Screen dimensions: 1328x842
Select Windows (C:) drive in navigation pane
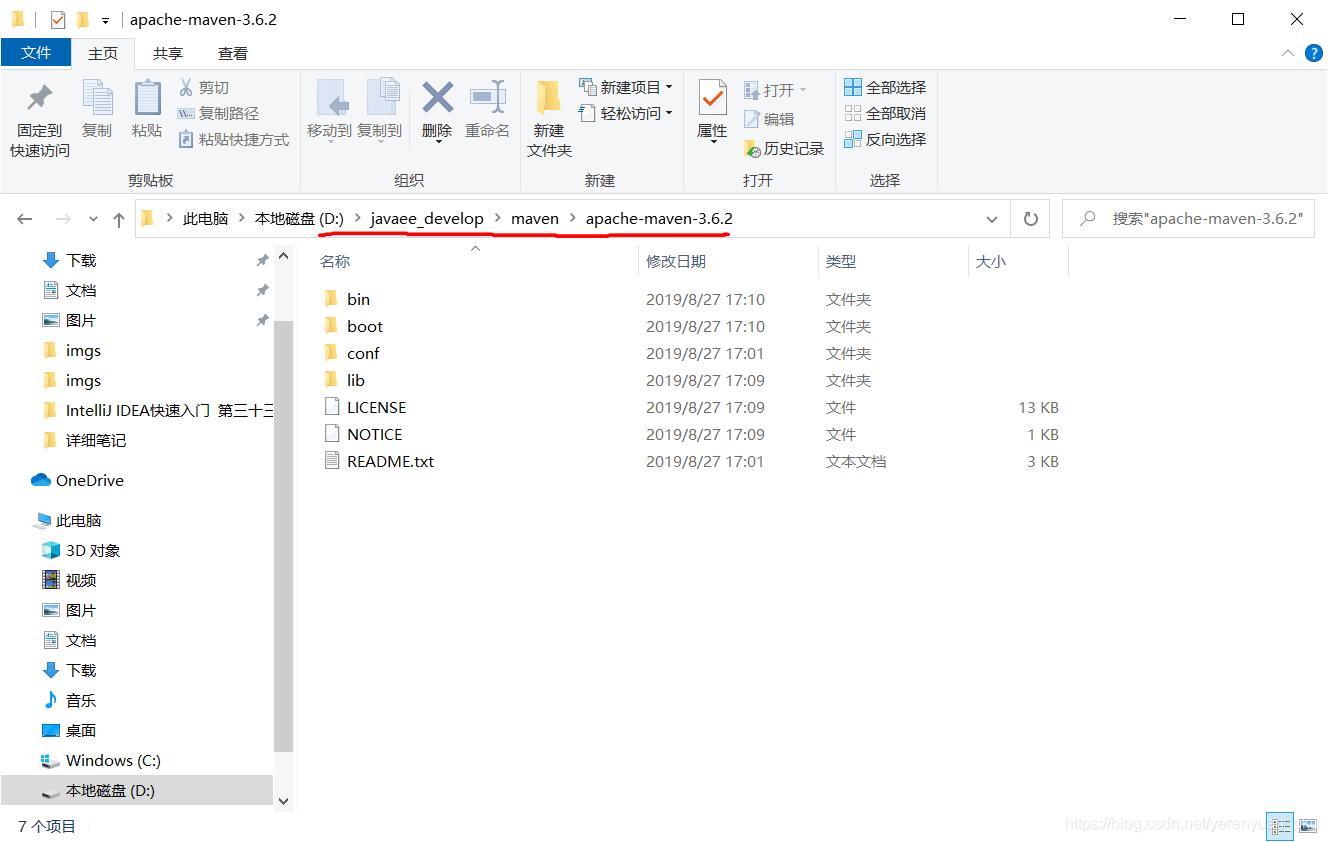(x=113, y=760)
